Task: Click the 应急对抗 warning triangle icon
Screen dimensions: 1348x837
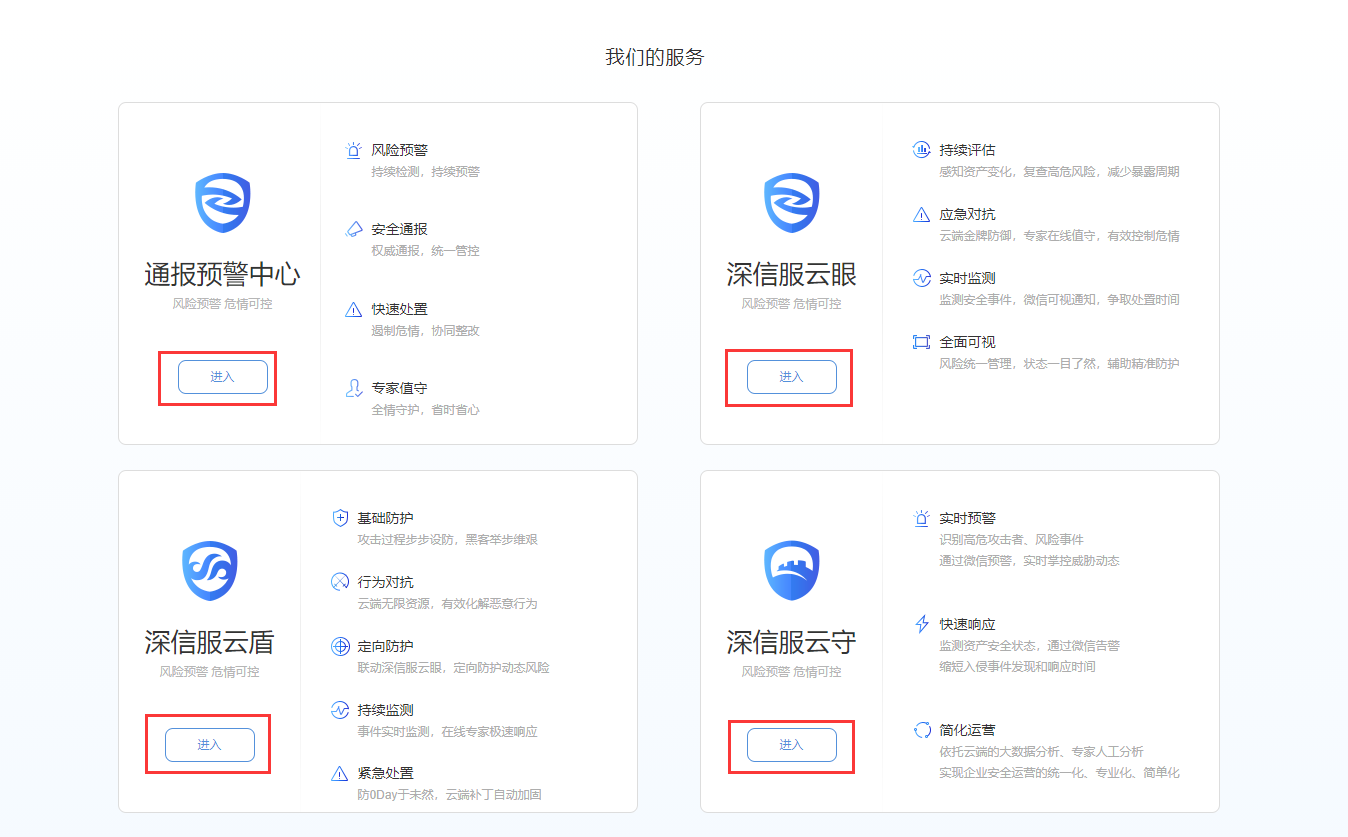Action: (921, 214)
